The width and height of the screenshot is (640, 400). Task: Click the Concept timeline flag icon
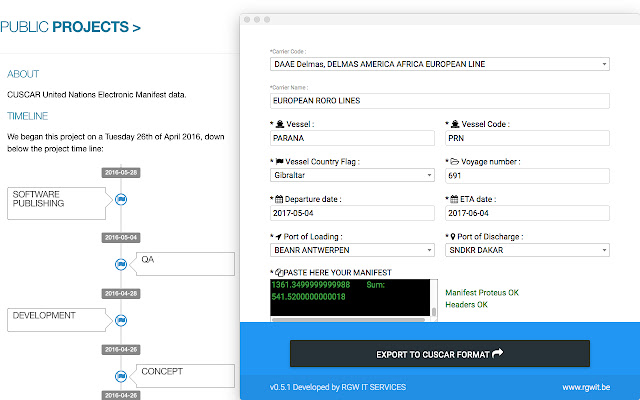click(x=121, y=376)
